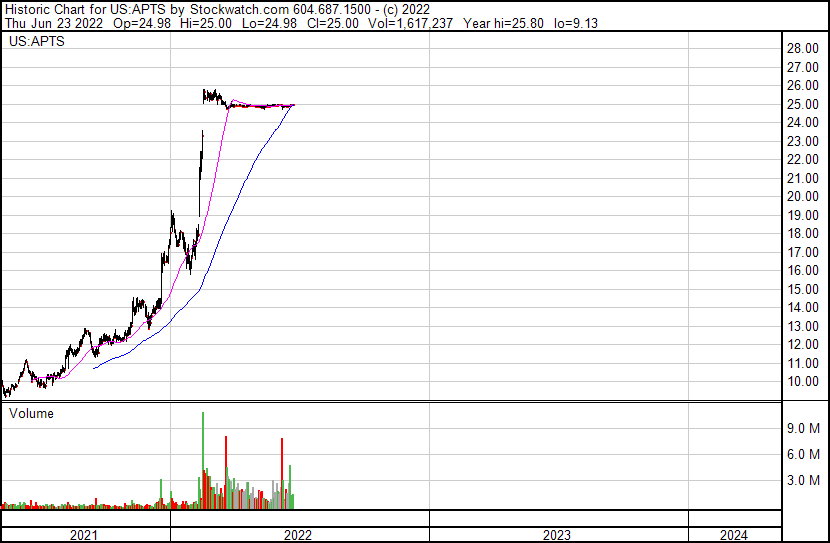Select the 2022 year axis label
830x543 pixels.
(x=297, y=535)
